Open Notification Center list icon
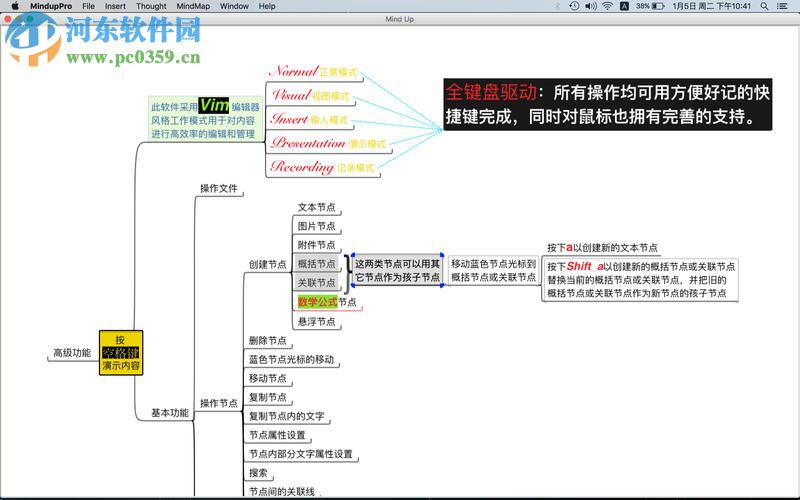The width and height of the screenshot is (800, 500). pyautogui.click(x=782, y=6)
